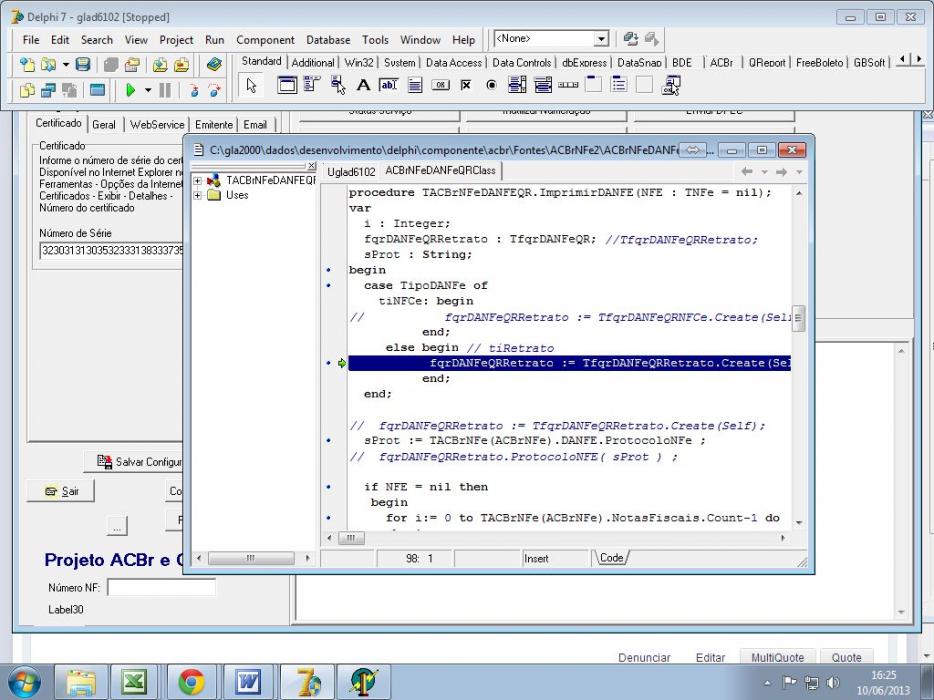Screen dimensions: 934x700
Task: Select the arrow pointer tool in the palette
Action: [251, 85]
